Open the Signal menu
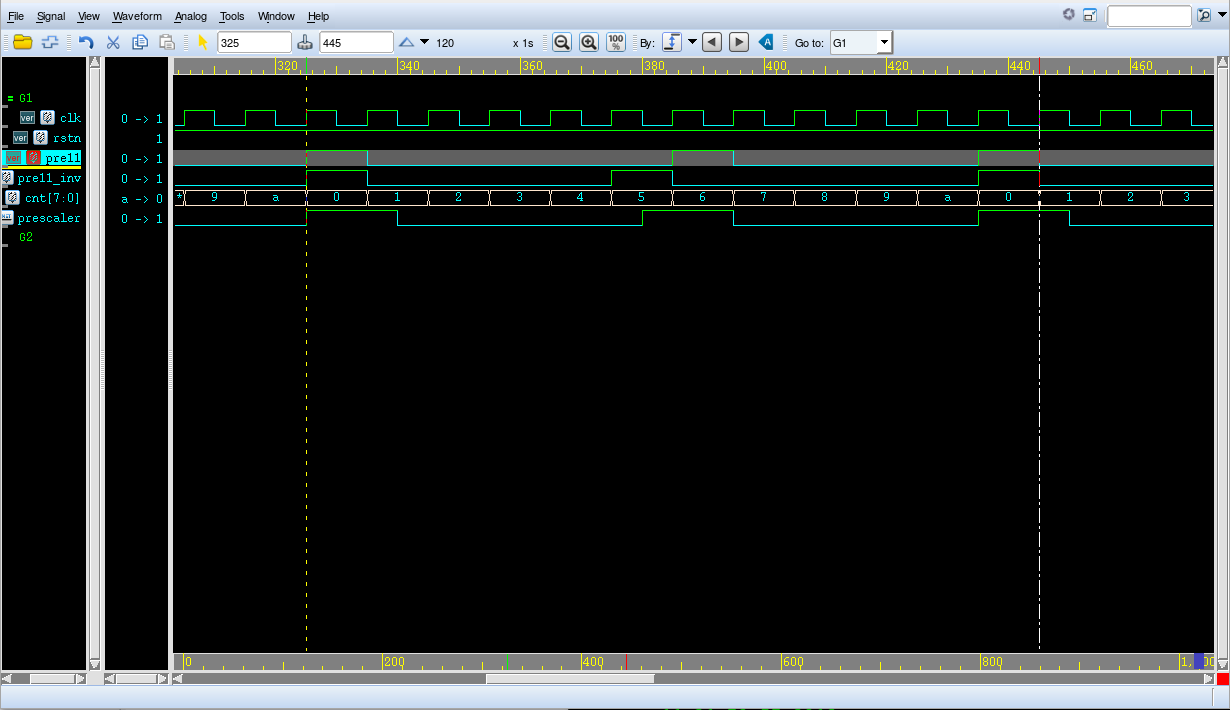The width and height of the screenshot is (1230, 710). pos(51,16)
